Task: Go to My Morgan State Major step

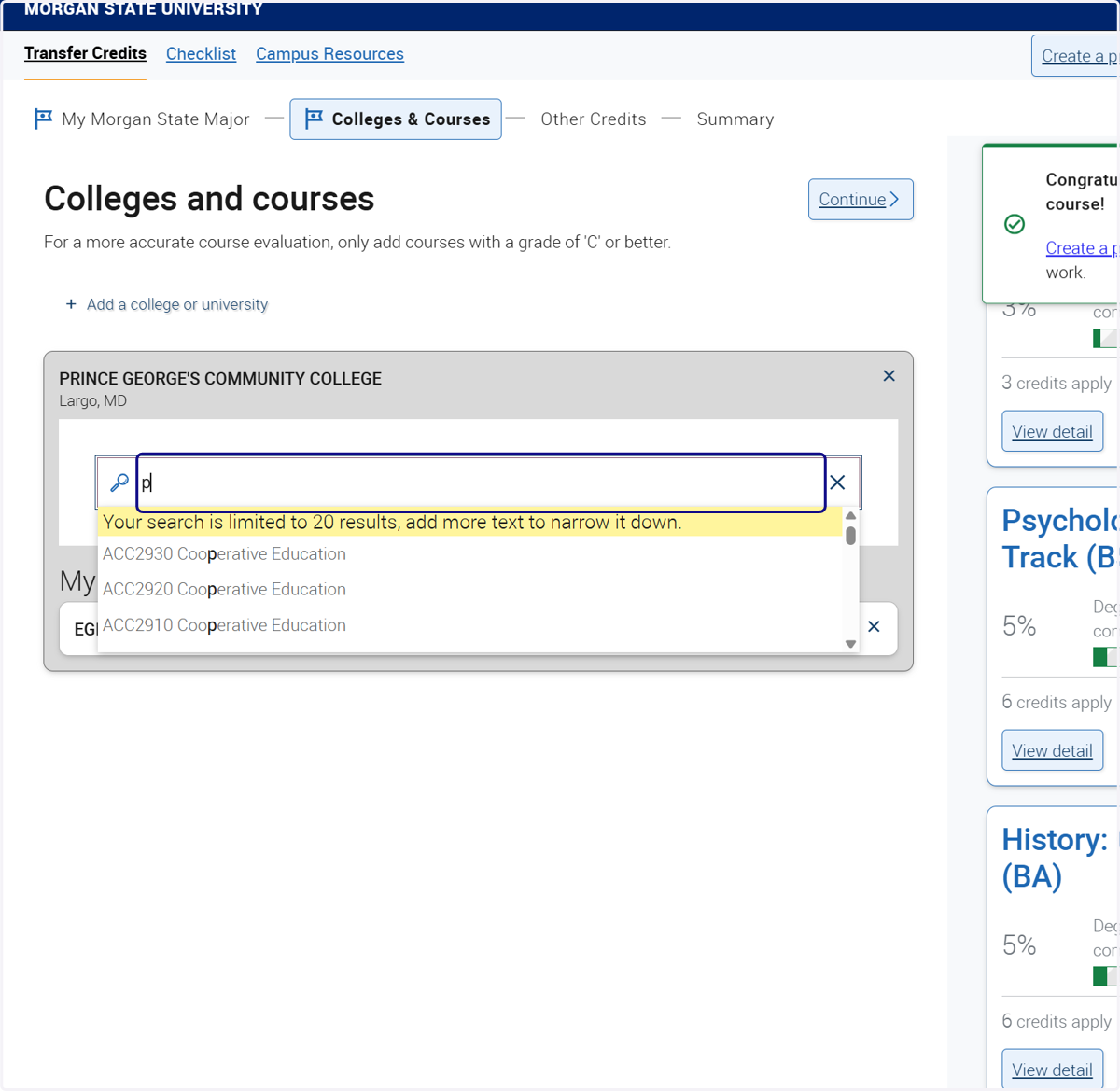Action: click(x=143, y=119)
